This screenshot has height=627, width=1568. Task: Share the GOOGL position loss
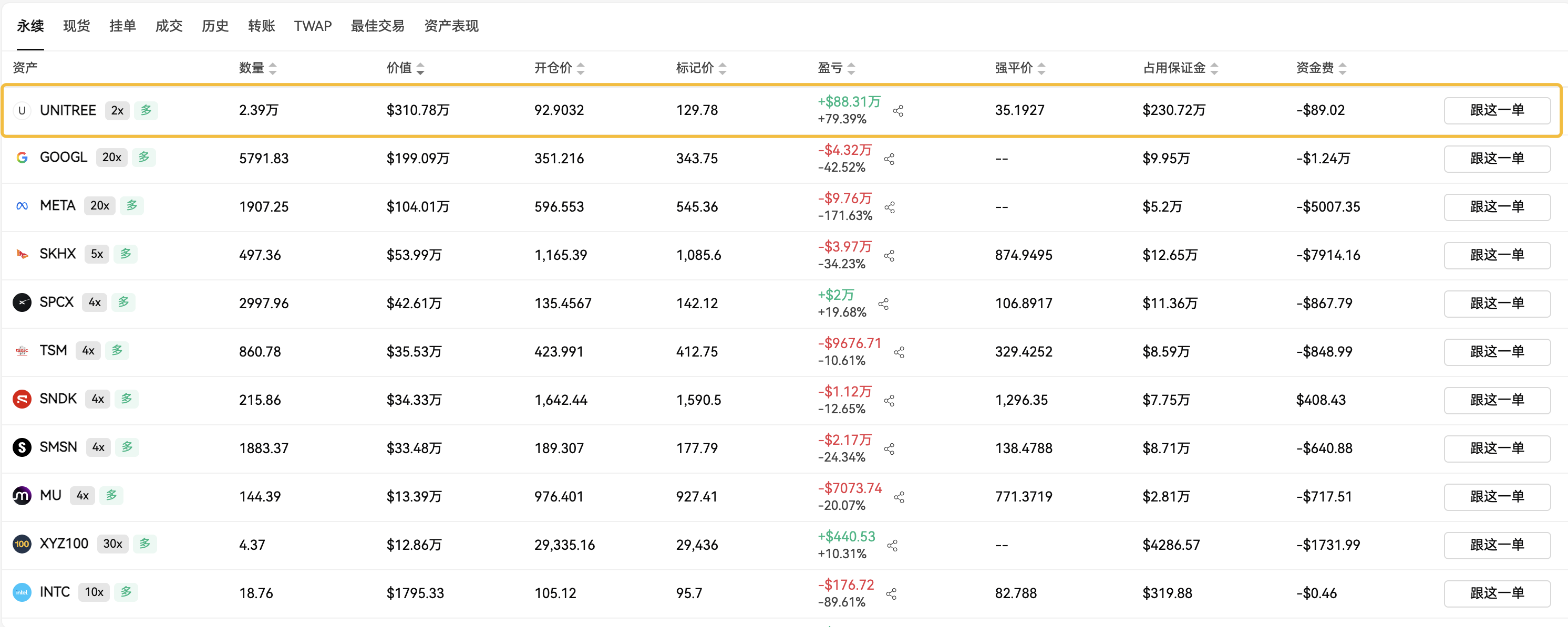(889, 159)
